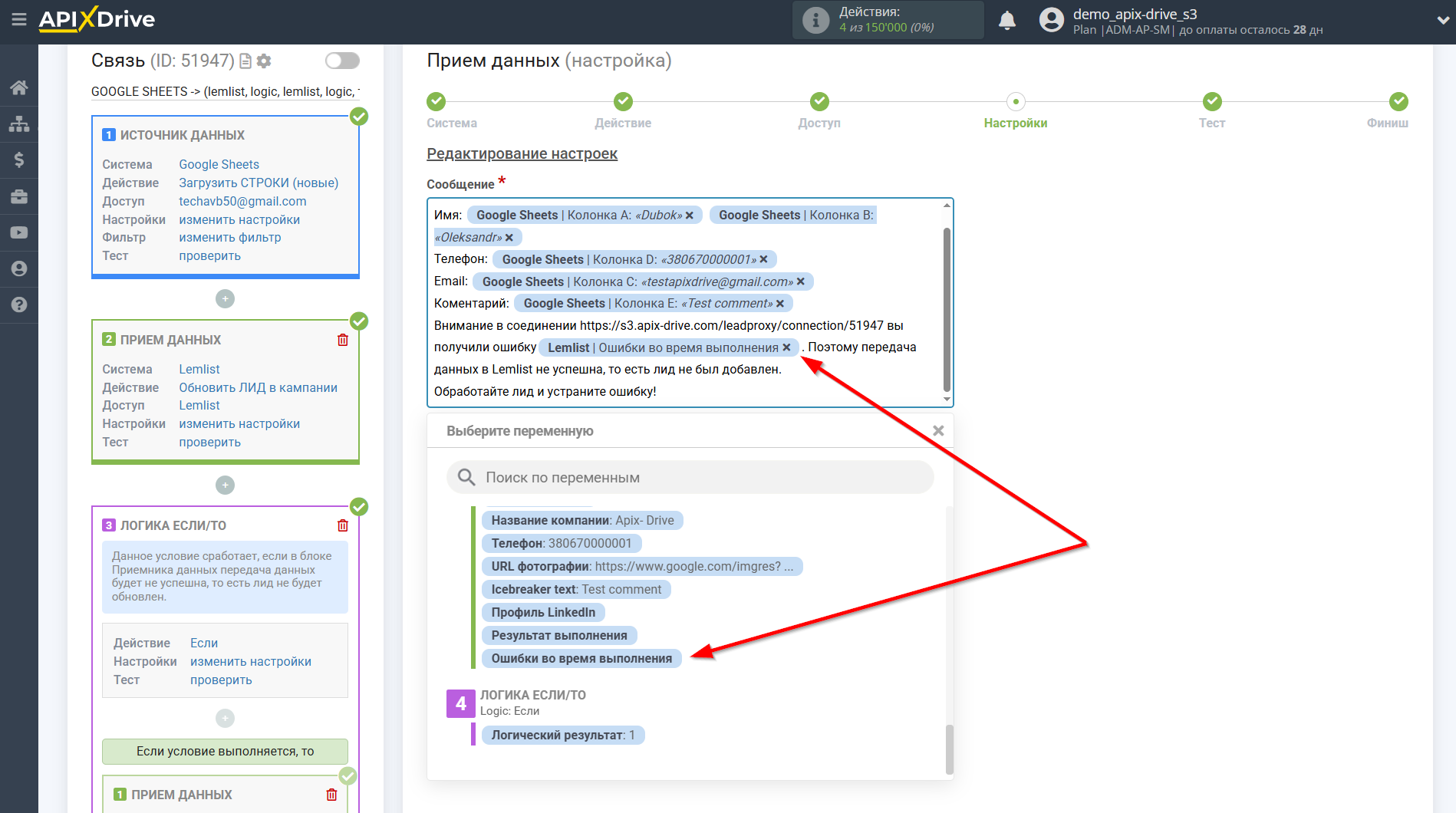Delete the nested data receive block

[331, 795]
